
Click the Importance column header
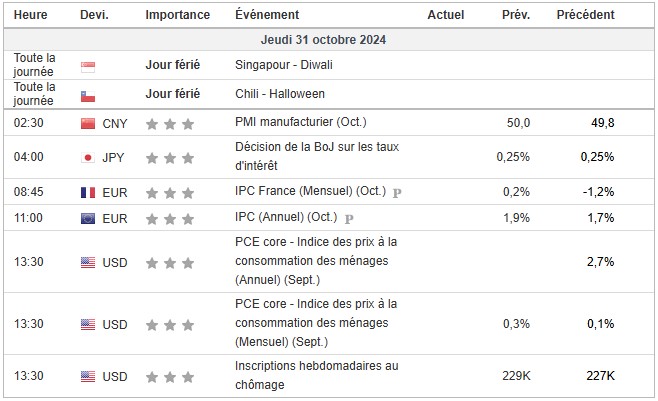click(x=177, y=15)
